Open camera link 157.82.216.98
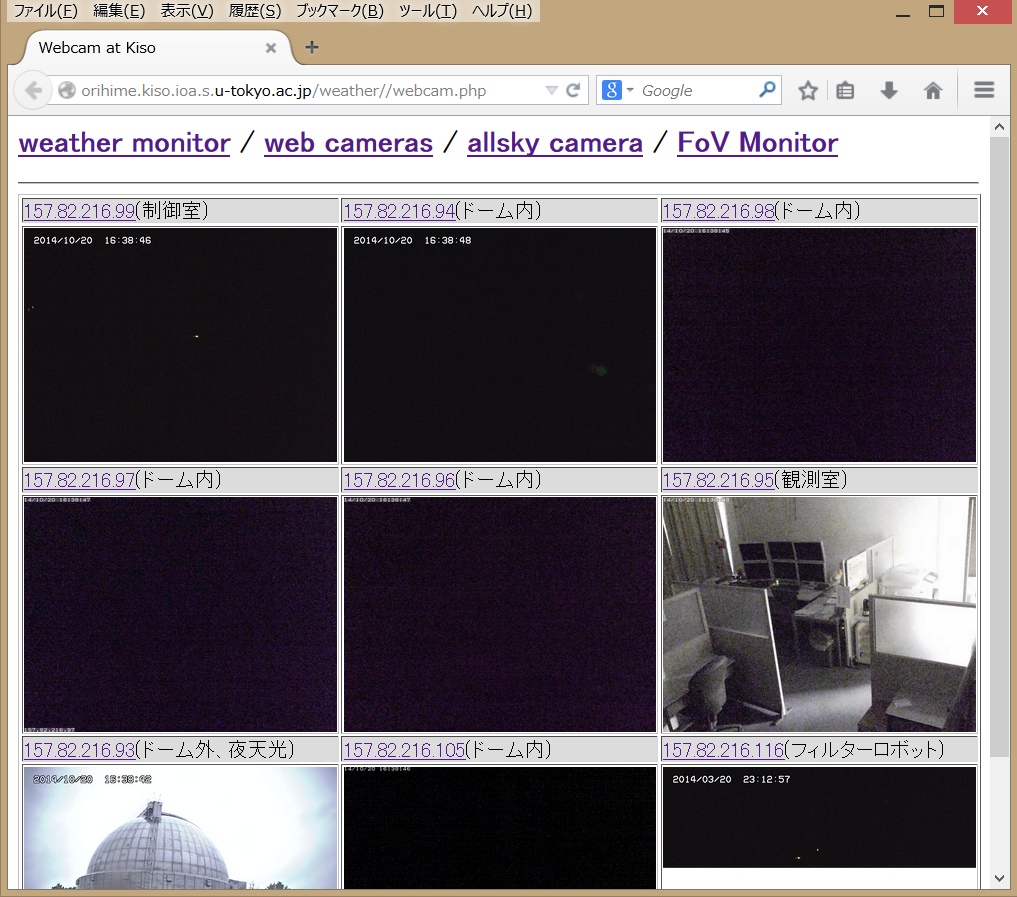 (x=719, y=211)
